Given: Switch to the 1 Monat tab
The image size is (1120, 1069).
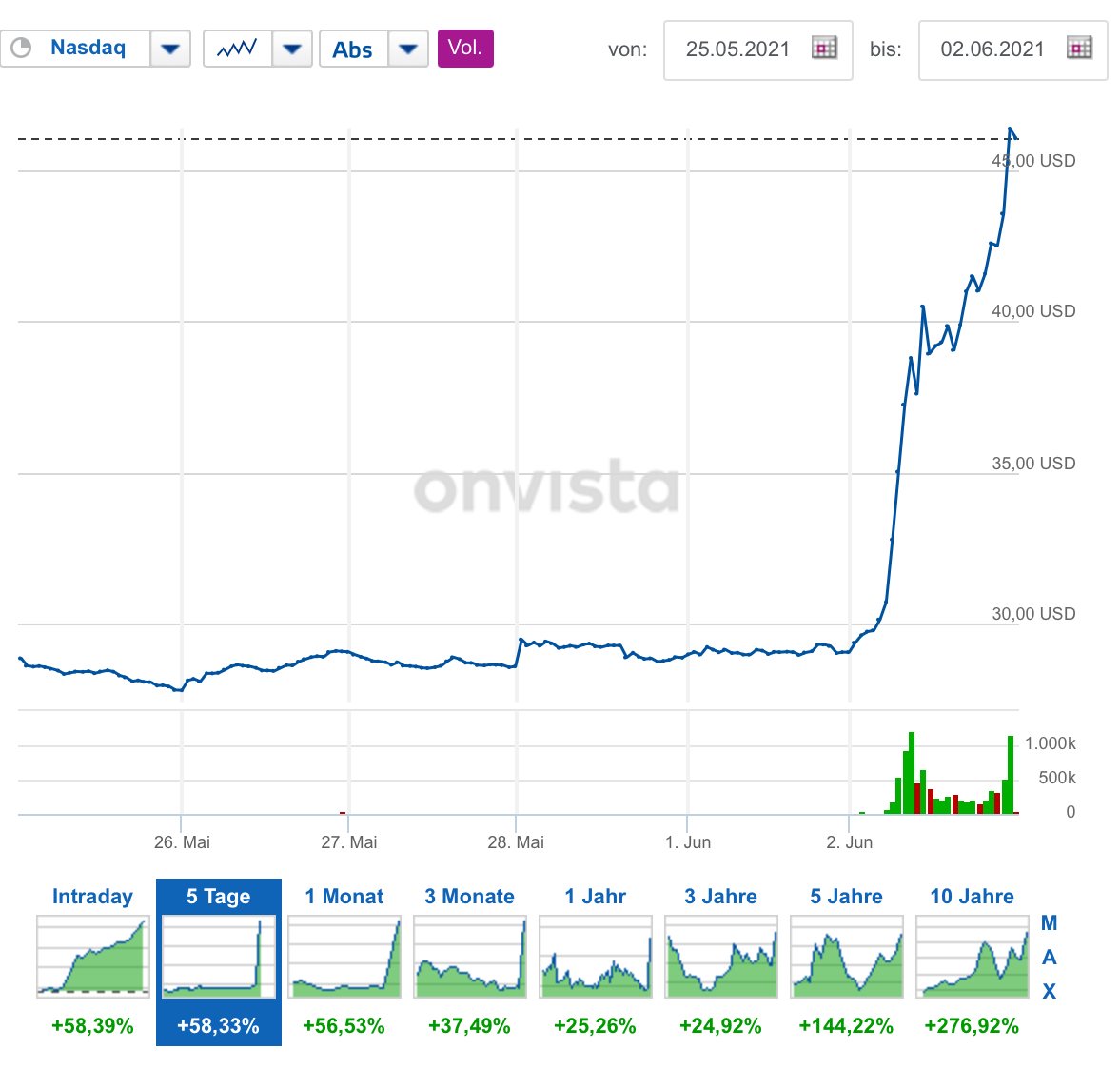Looking at the screenshot, I should (x=344, y=896).
